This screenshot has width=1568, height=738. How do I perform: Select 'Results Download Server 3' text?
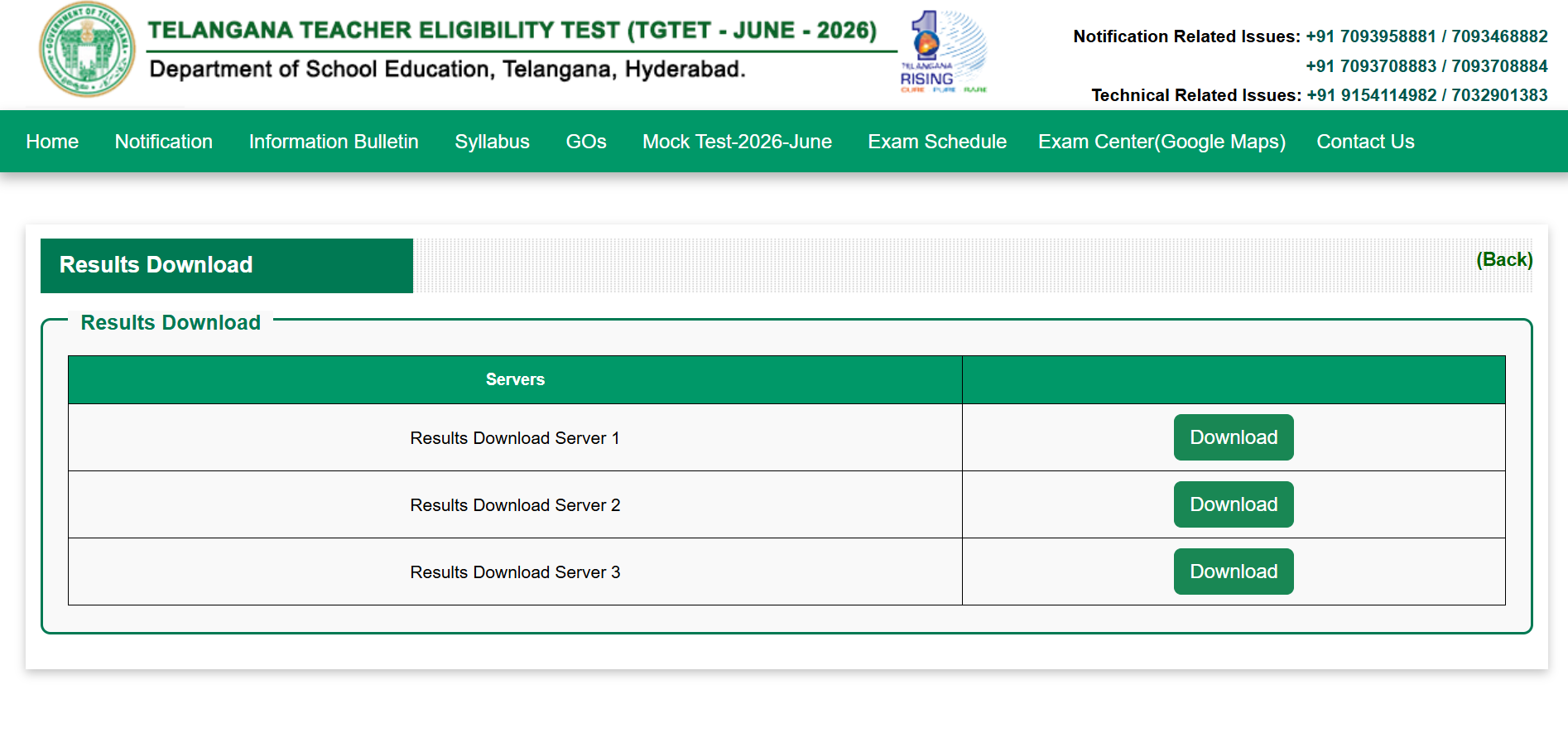[x=515, y=572]
